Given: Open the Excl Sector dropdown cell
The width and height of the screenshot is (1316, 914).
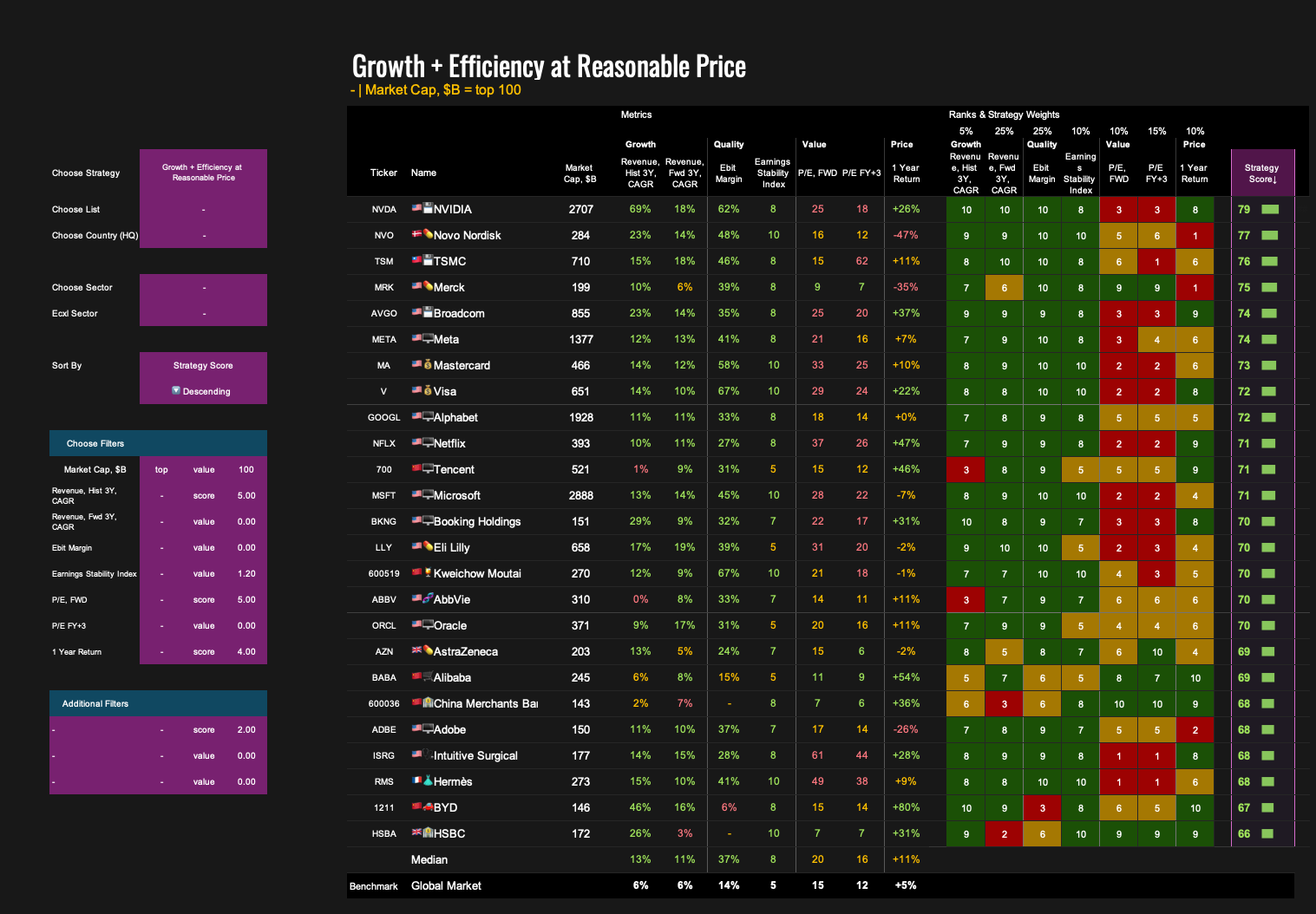Looking at the screenshot, I should coord(203,313).
